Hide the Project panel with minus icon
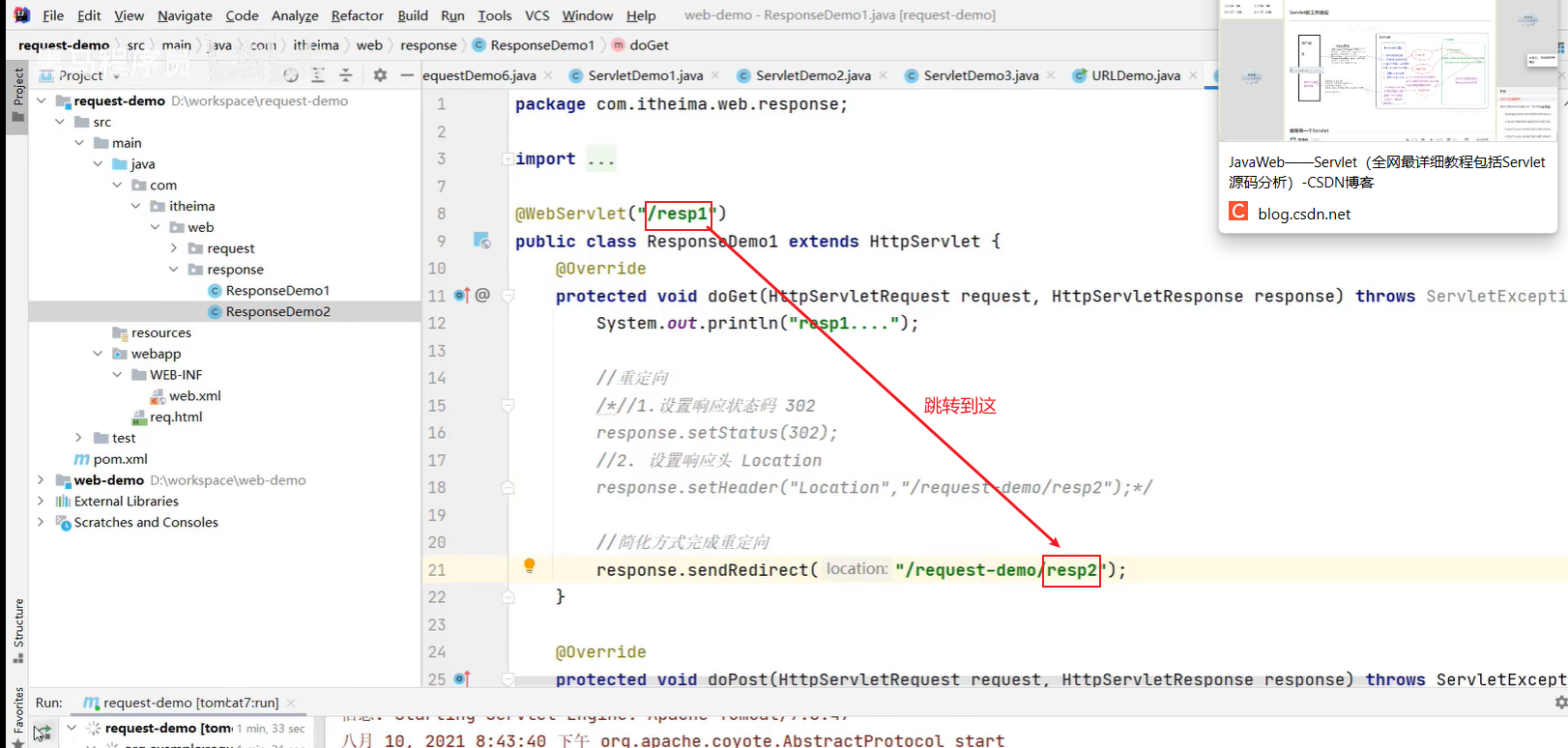The image size is (1568, 748). coord(407,75)
